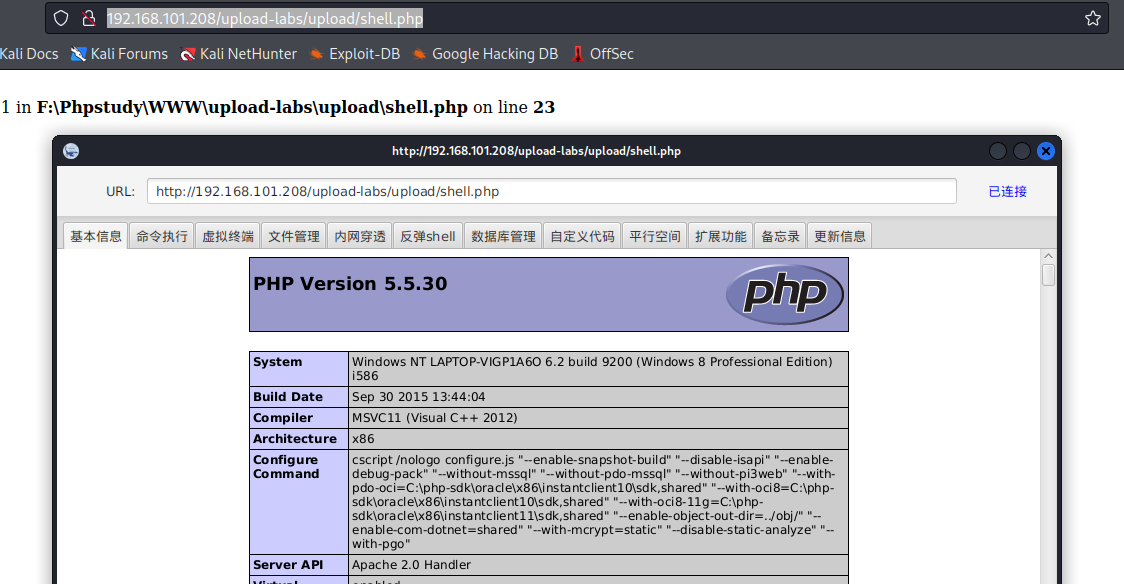Click the insecure connection padlock icon
1124x584 pixels.
point(89,18)
